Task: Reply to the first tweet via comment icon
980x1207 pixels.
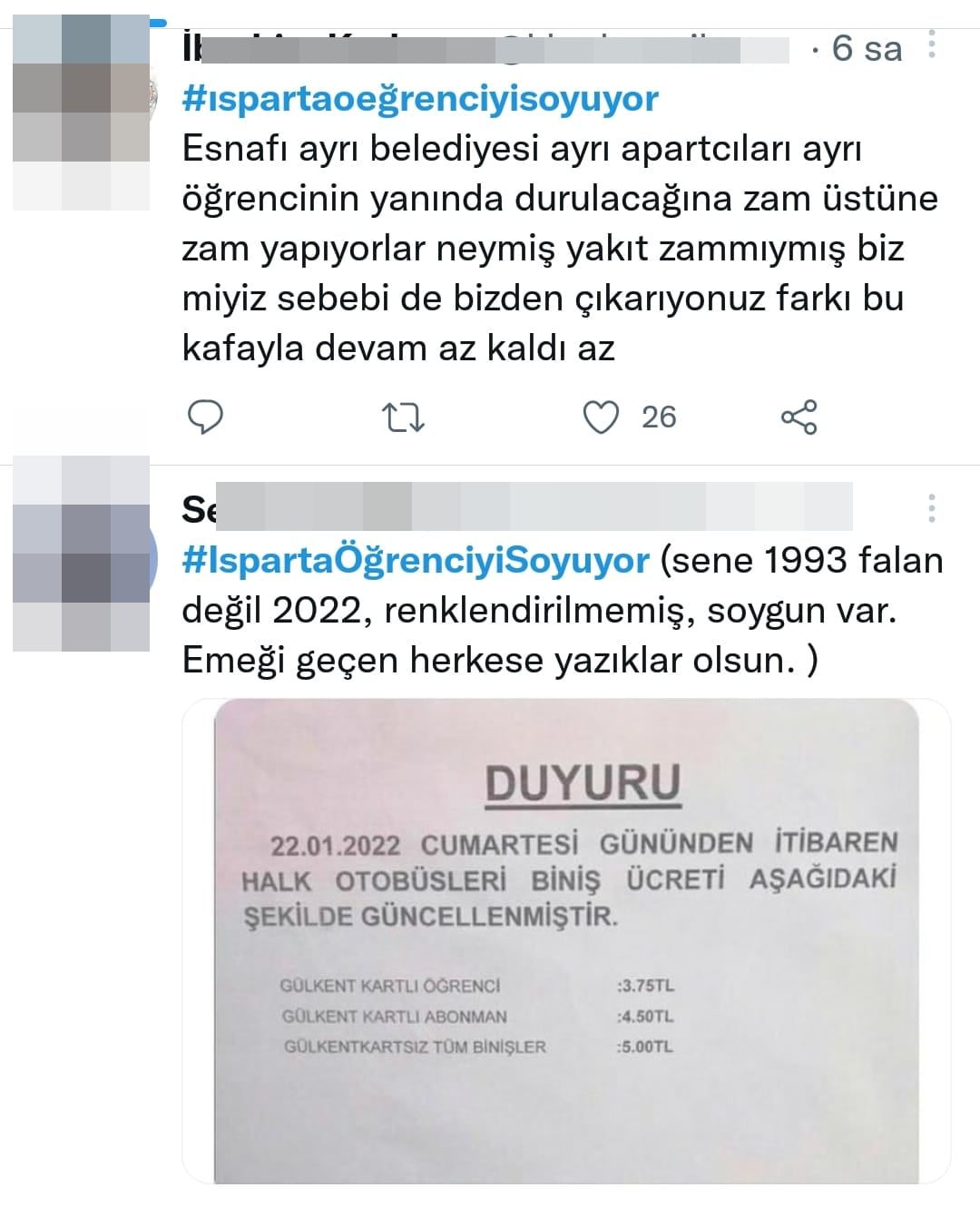Action: click(x=205, y=417)
